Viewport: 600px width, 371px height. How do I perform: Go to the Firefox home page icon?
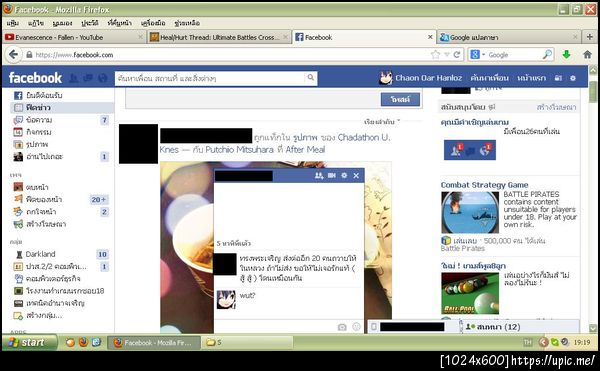(x=587, y=55)
